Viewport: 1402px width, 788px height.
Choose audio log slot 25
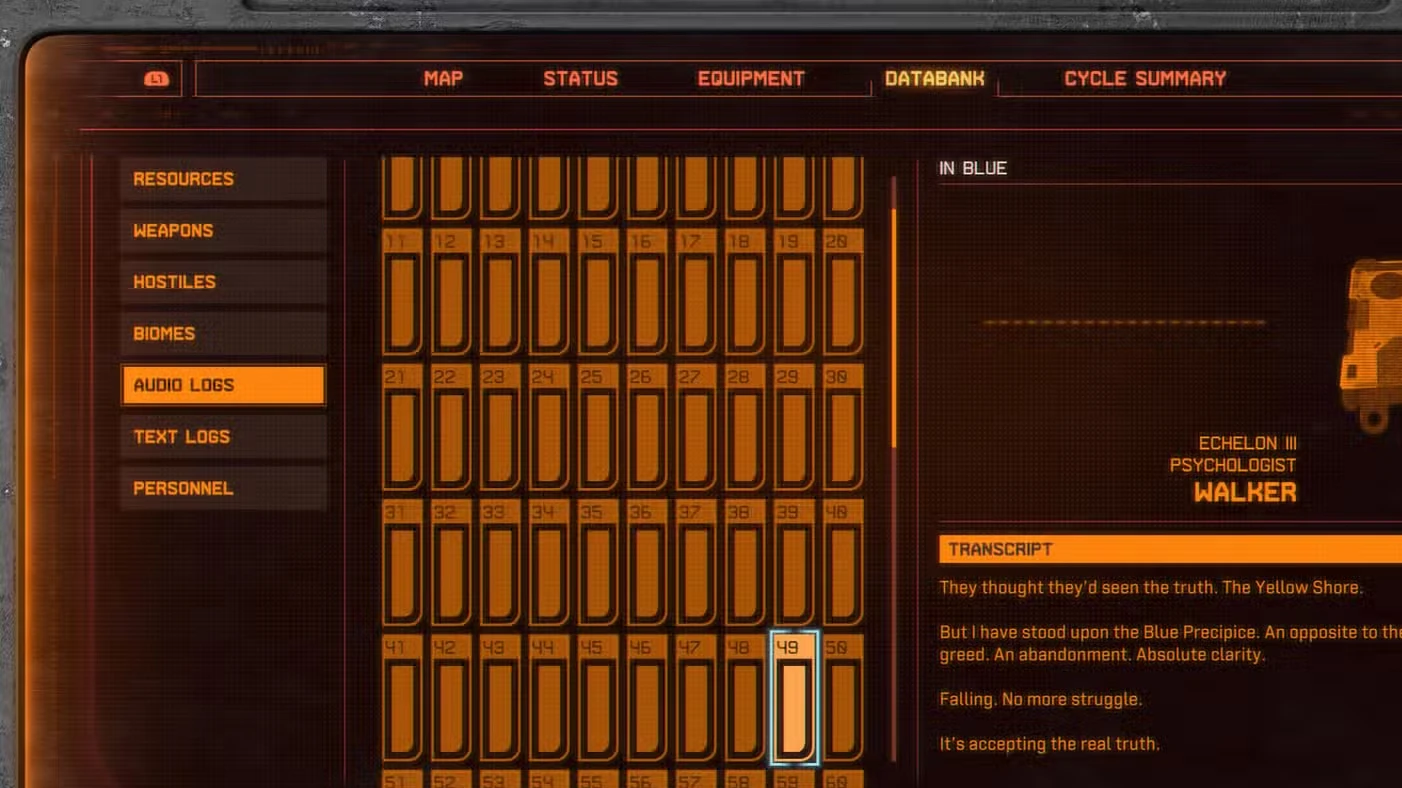(598, 427)
